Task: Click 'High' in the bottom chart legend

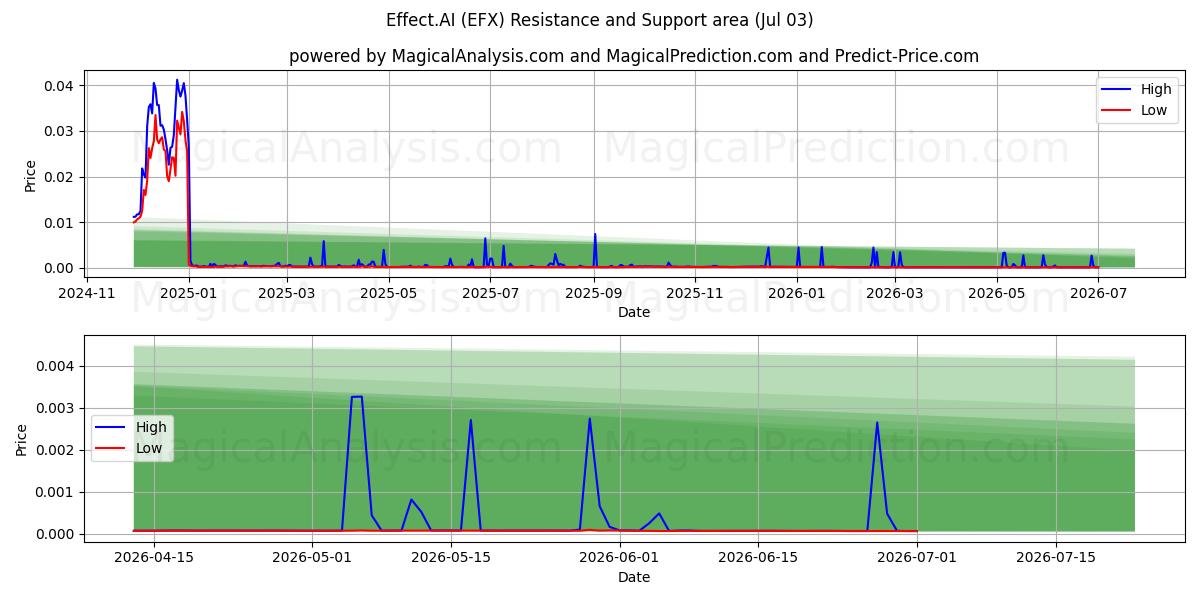Action: coord(151,427)
